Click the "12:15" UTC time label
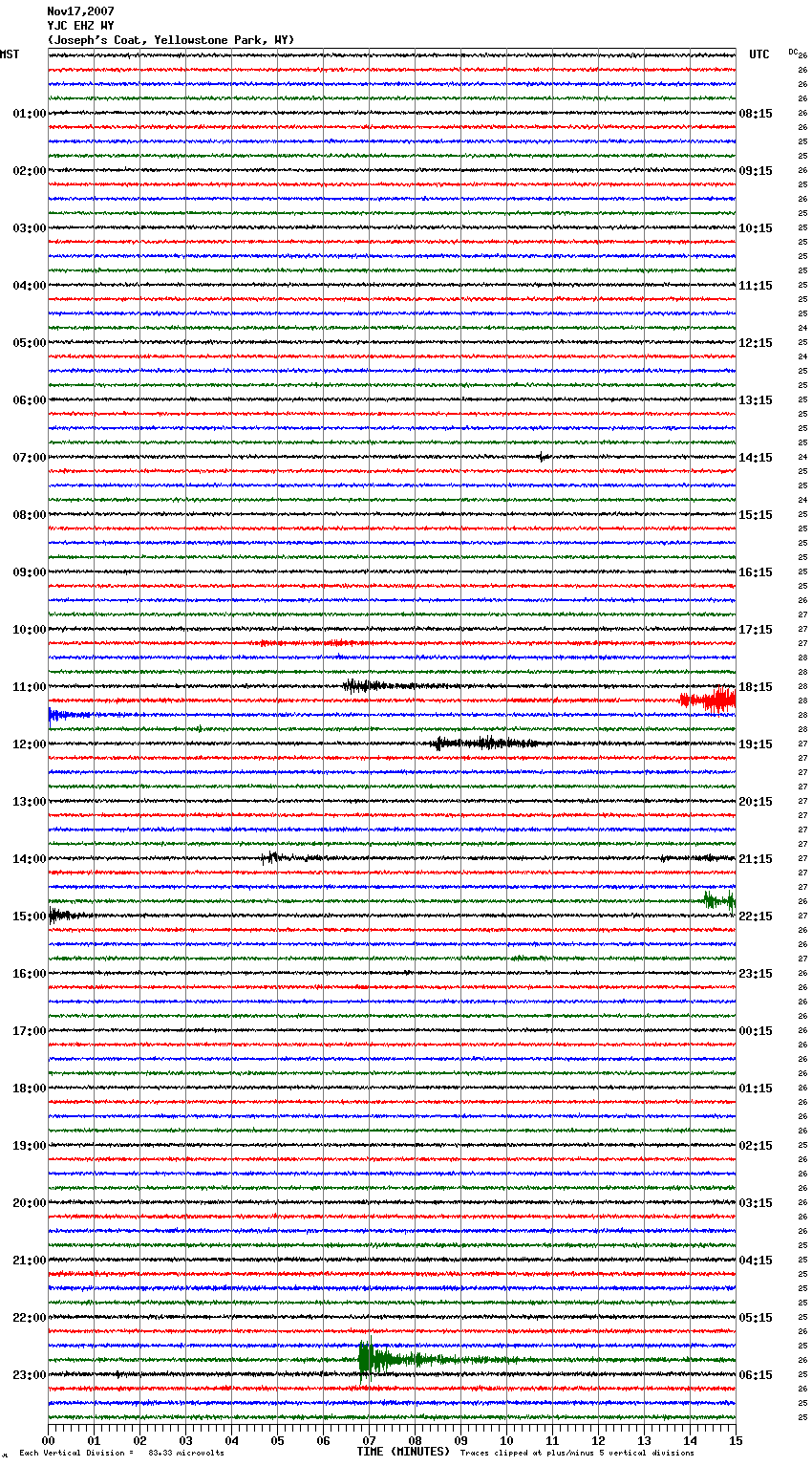The width and height of the screenshot is (812, 1466). (x=756, y=343)
